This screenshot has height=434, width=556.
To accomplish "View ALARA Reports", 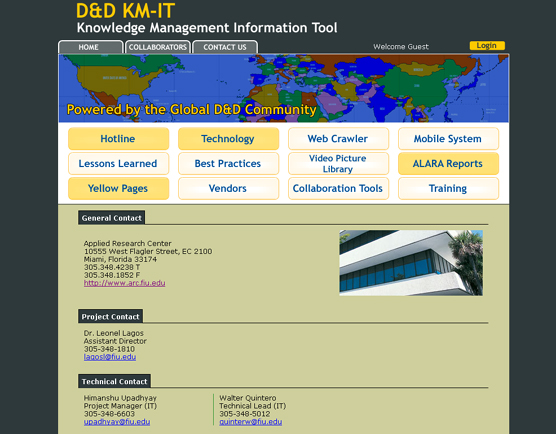I will click(448, 163).
